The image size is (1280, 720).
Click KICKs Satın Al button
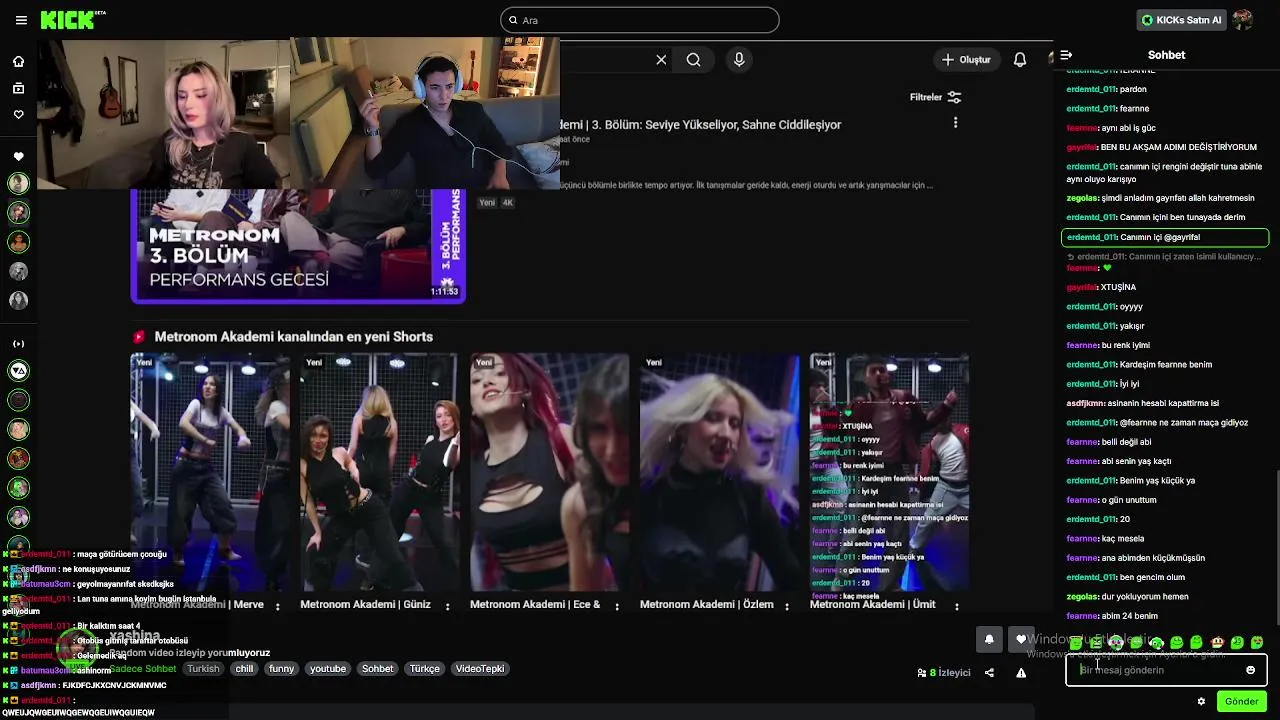(x=1181, y=20)
